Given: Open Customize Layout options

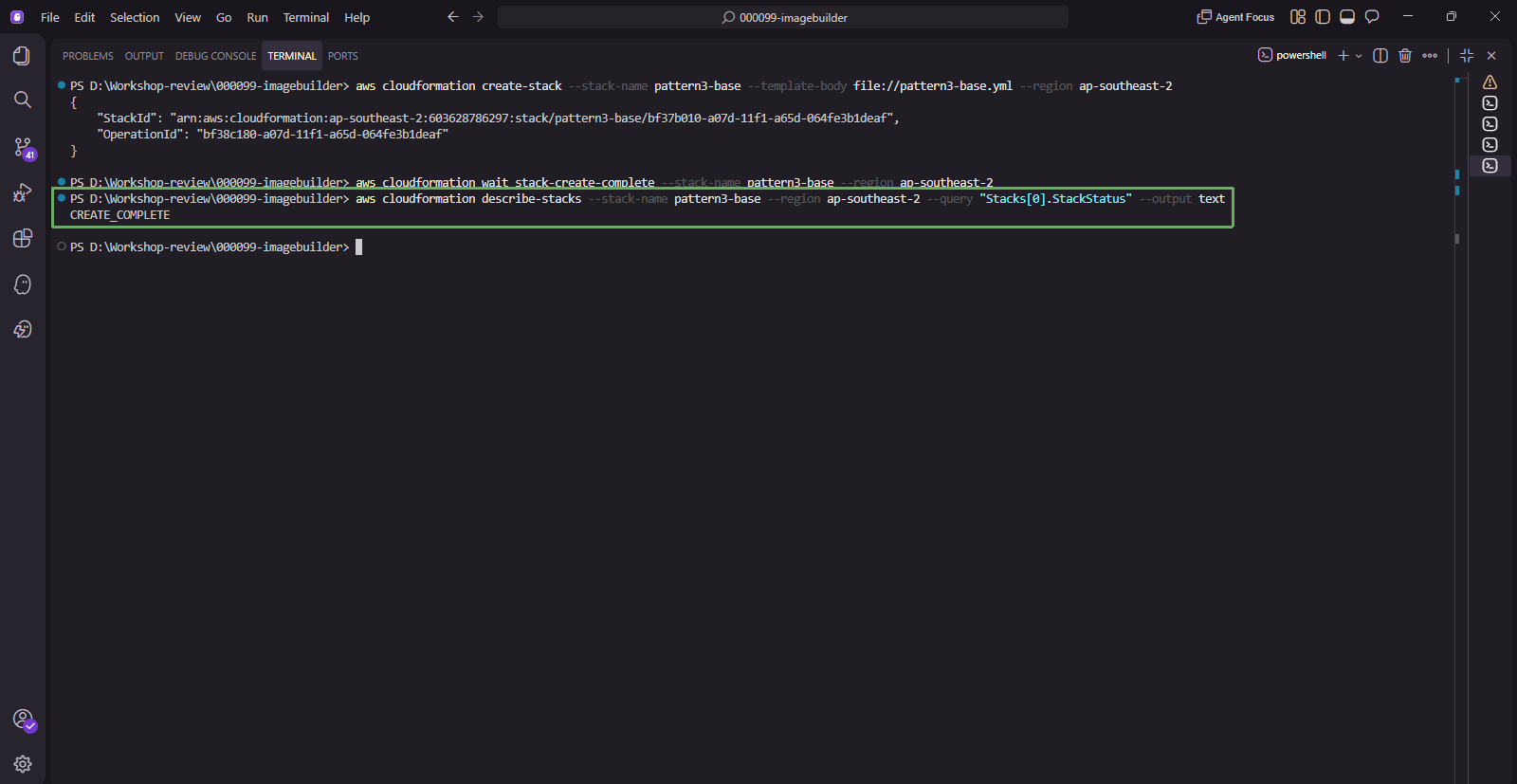Looking at the screenshot, I should click(1298, 17).
